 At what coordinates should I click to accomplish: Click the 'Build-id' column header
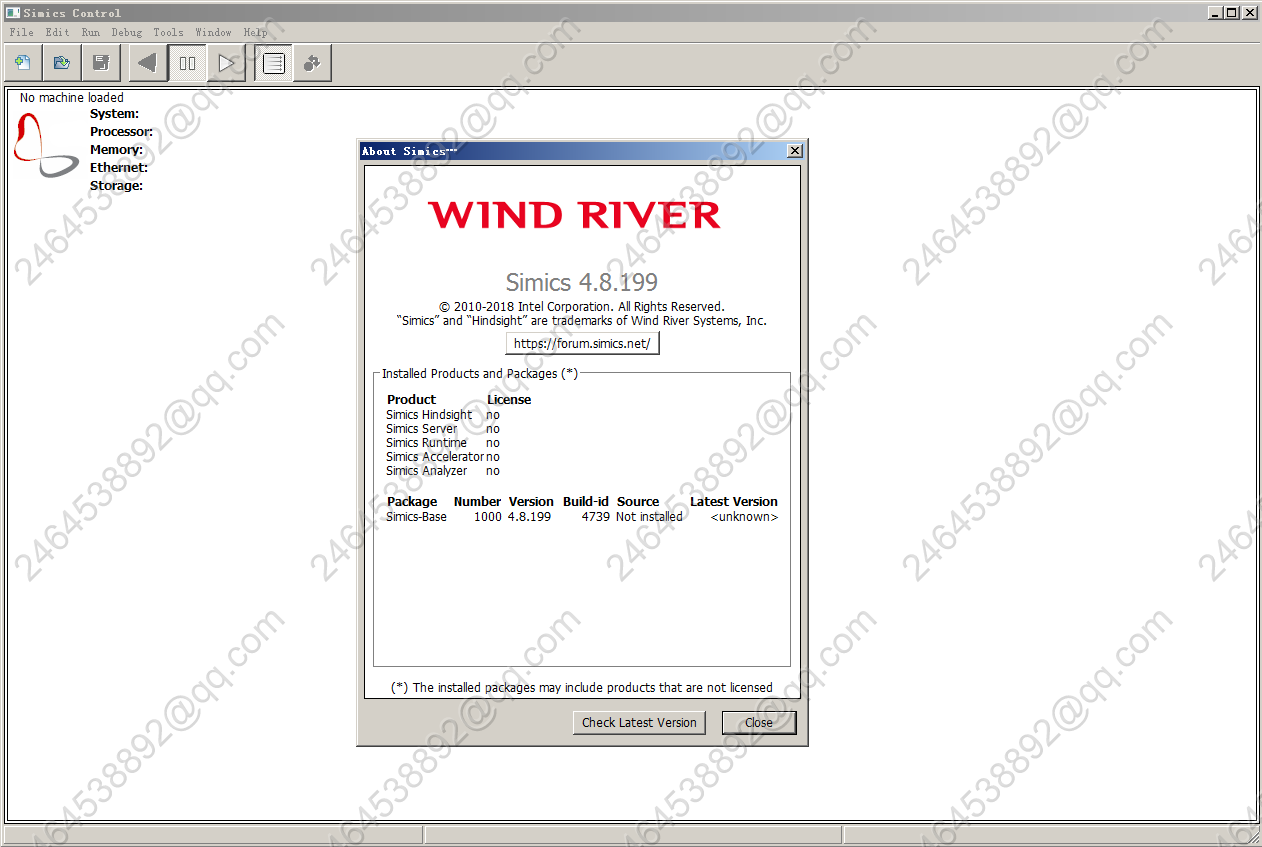coord(586,502)
